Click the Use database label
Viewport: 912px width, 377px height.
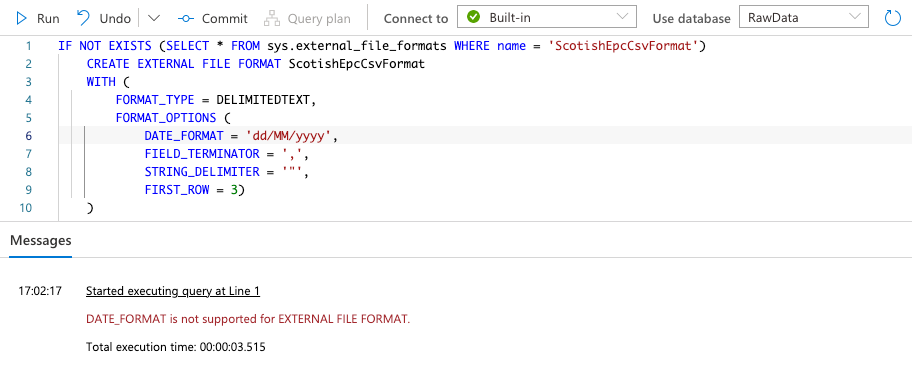(691, 19)
